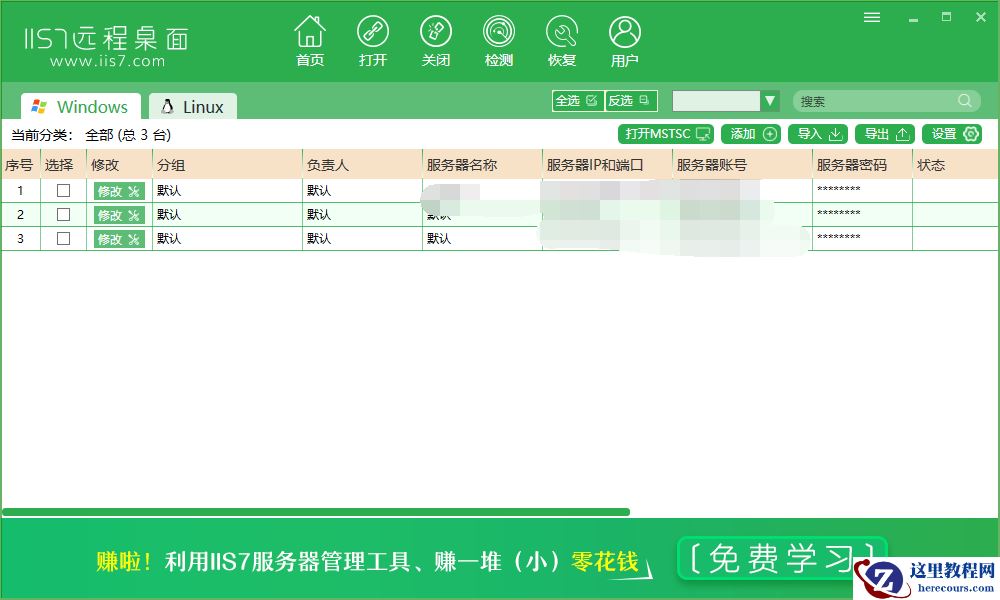This screenshot has height=600, width=1000.
Task: Tick the checkbox for server row 2
Action: coord(63,214)
